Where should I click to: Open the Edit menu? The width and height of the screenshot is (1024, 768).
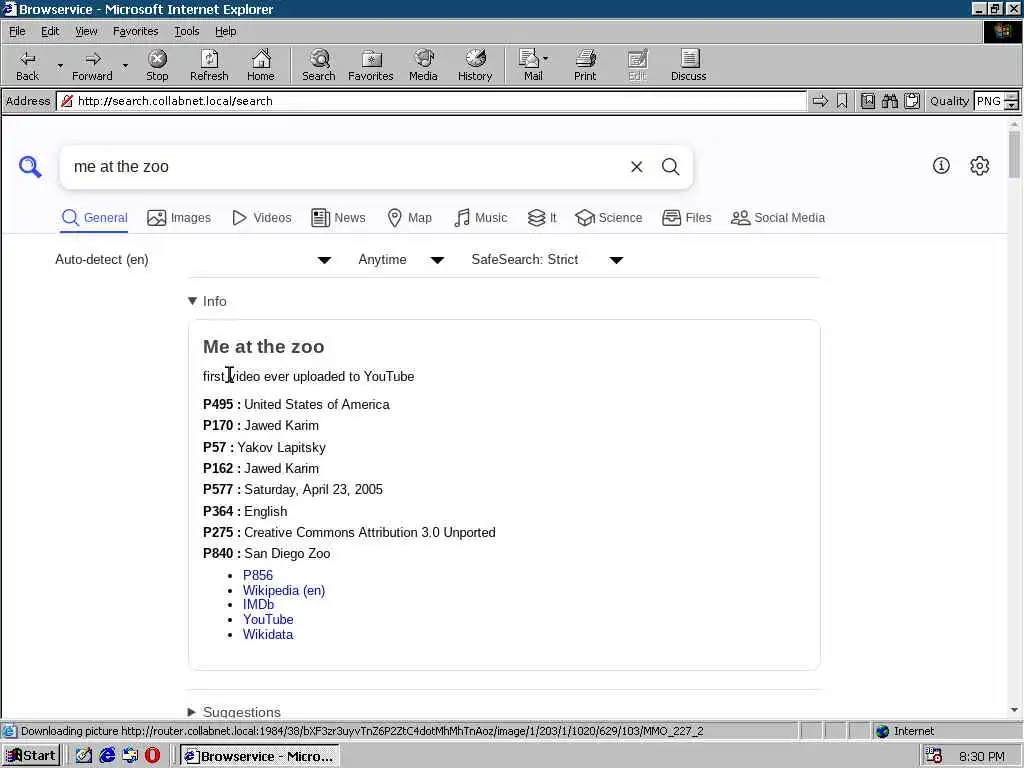[50, 31]
